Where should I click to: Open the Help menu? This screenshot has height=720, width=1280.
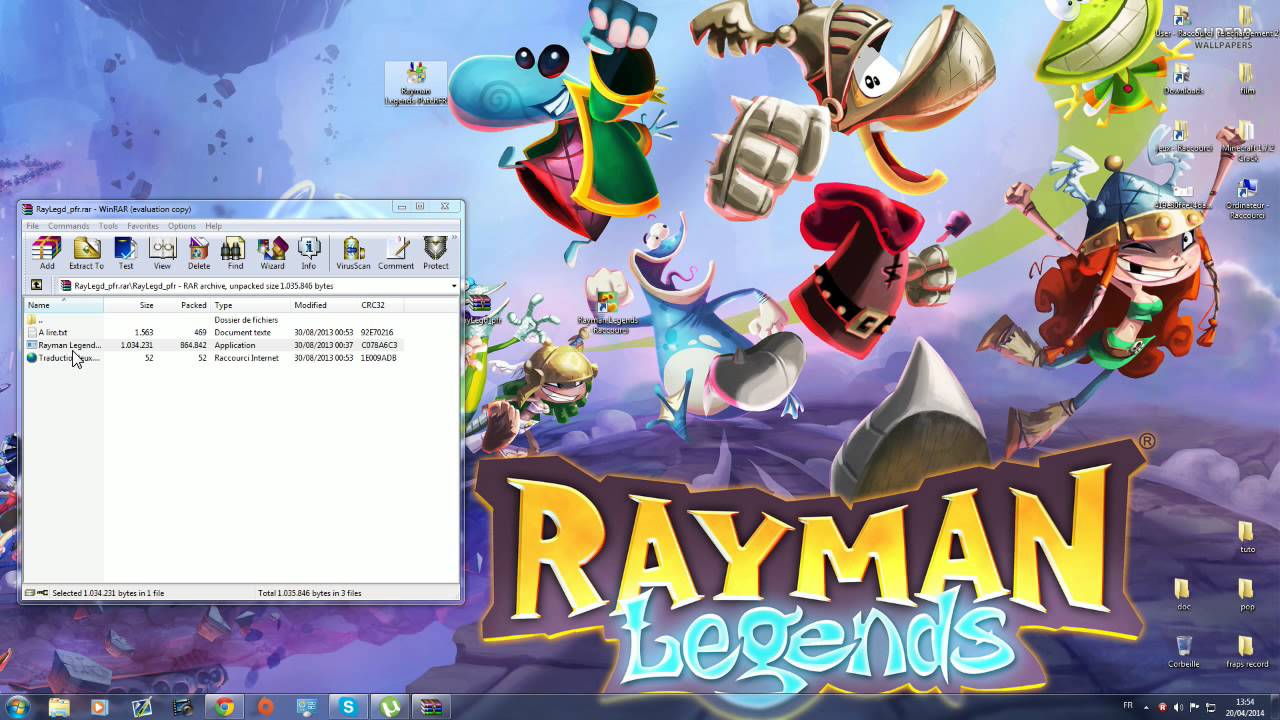(x=213, y=226)
